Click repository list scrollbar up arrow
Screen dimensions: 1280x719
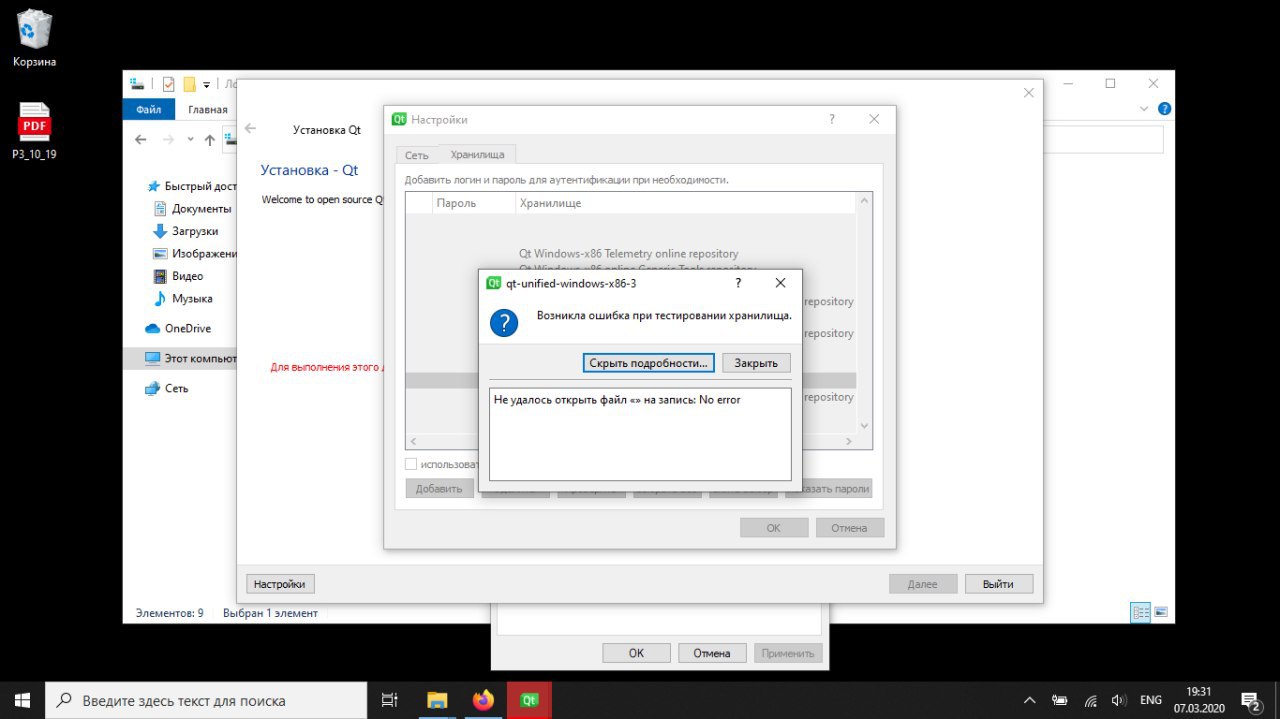865,201
